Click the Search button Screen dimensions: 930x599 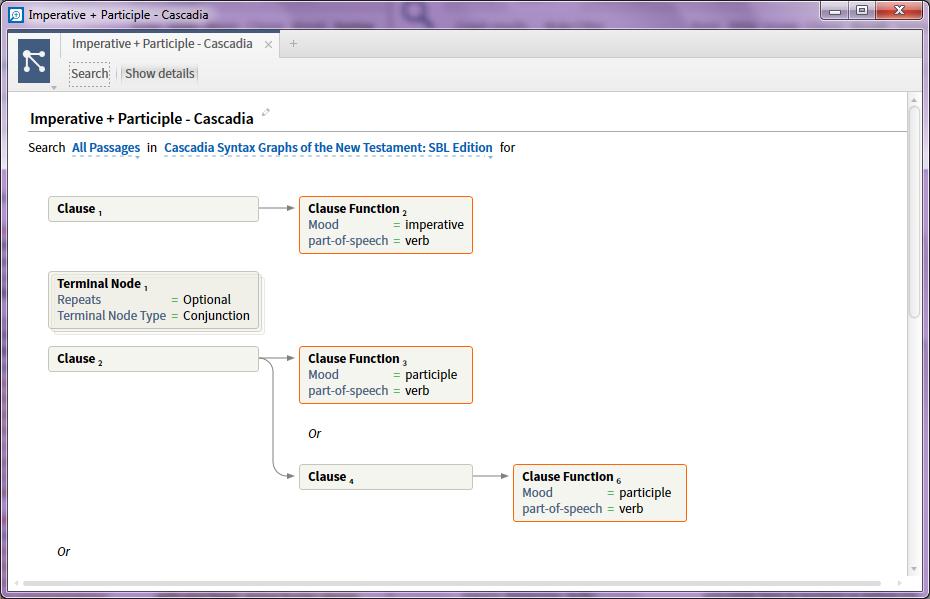pyautogui.click(x=89, y=73)
